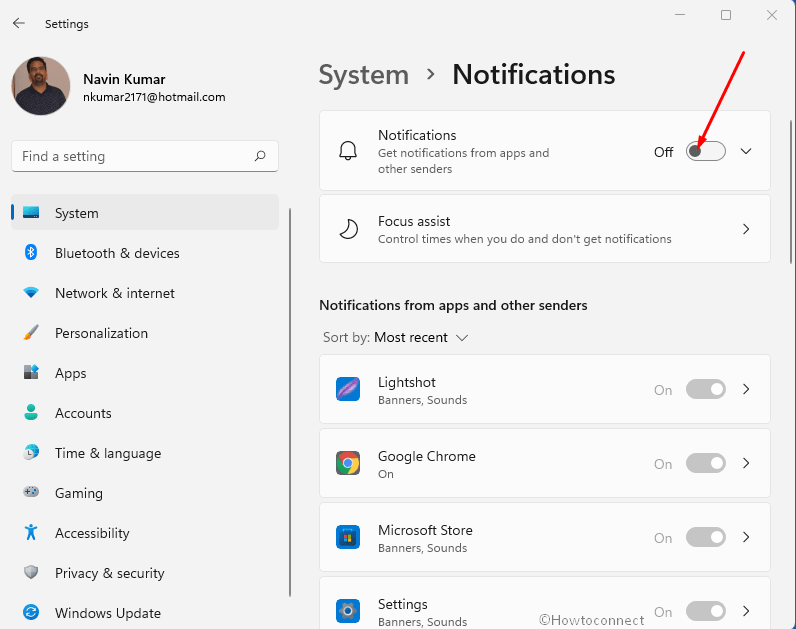Click the Accessibility figure icon
796x629 pixels.
31,532
